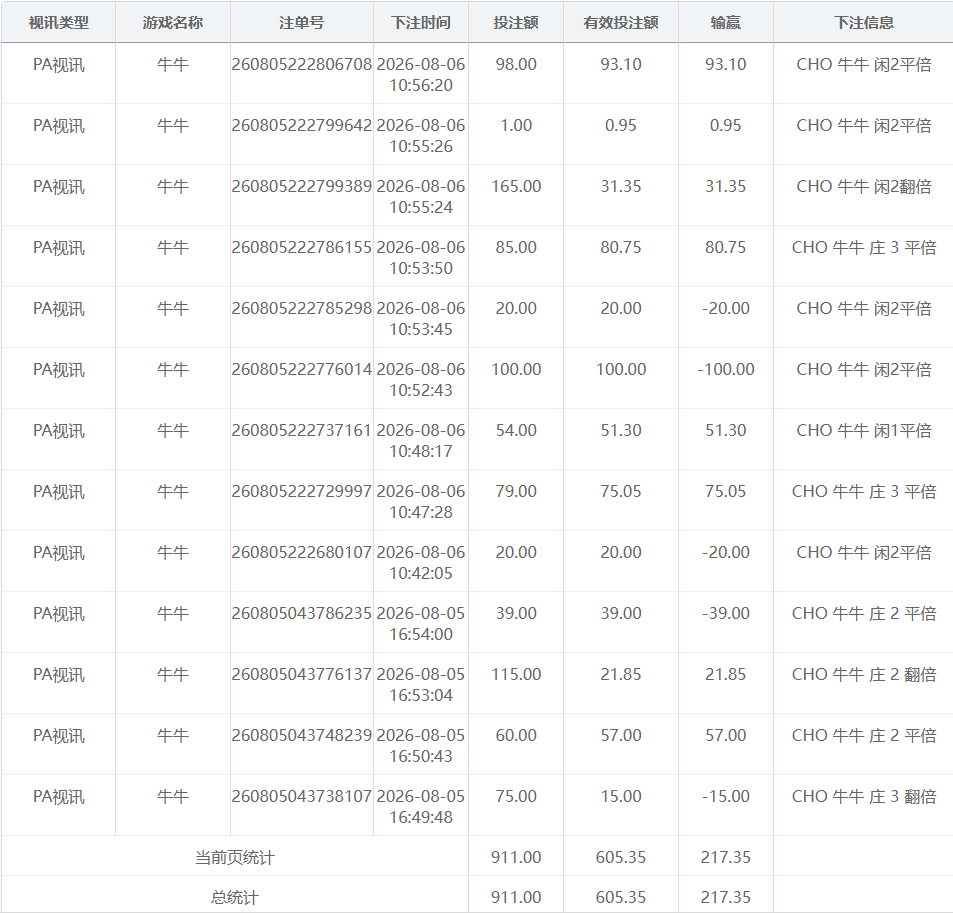Click the CHO 牛牛 闲1平倍 bet info
This screenshot has width=953, height=913.
[864, 430]
